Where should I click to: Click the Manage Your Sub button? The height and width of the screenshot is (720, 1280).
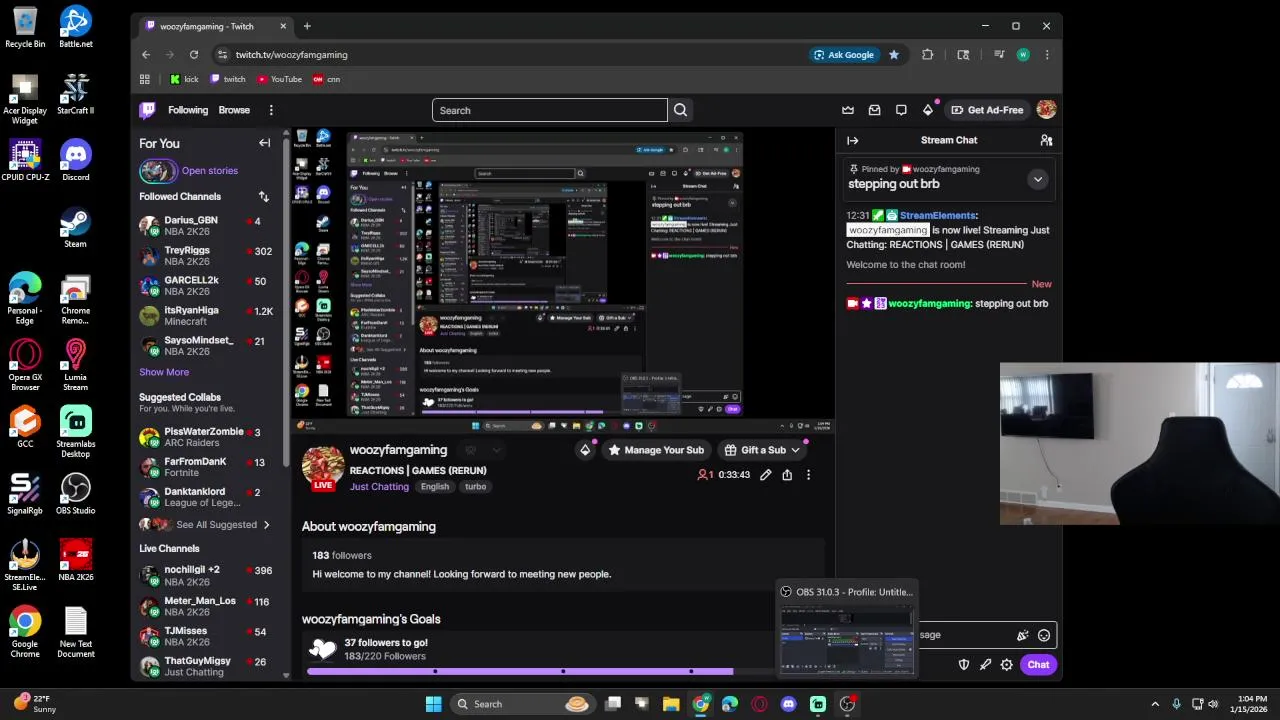656,450
